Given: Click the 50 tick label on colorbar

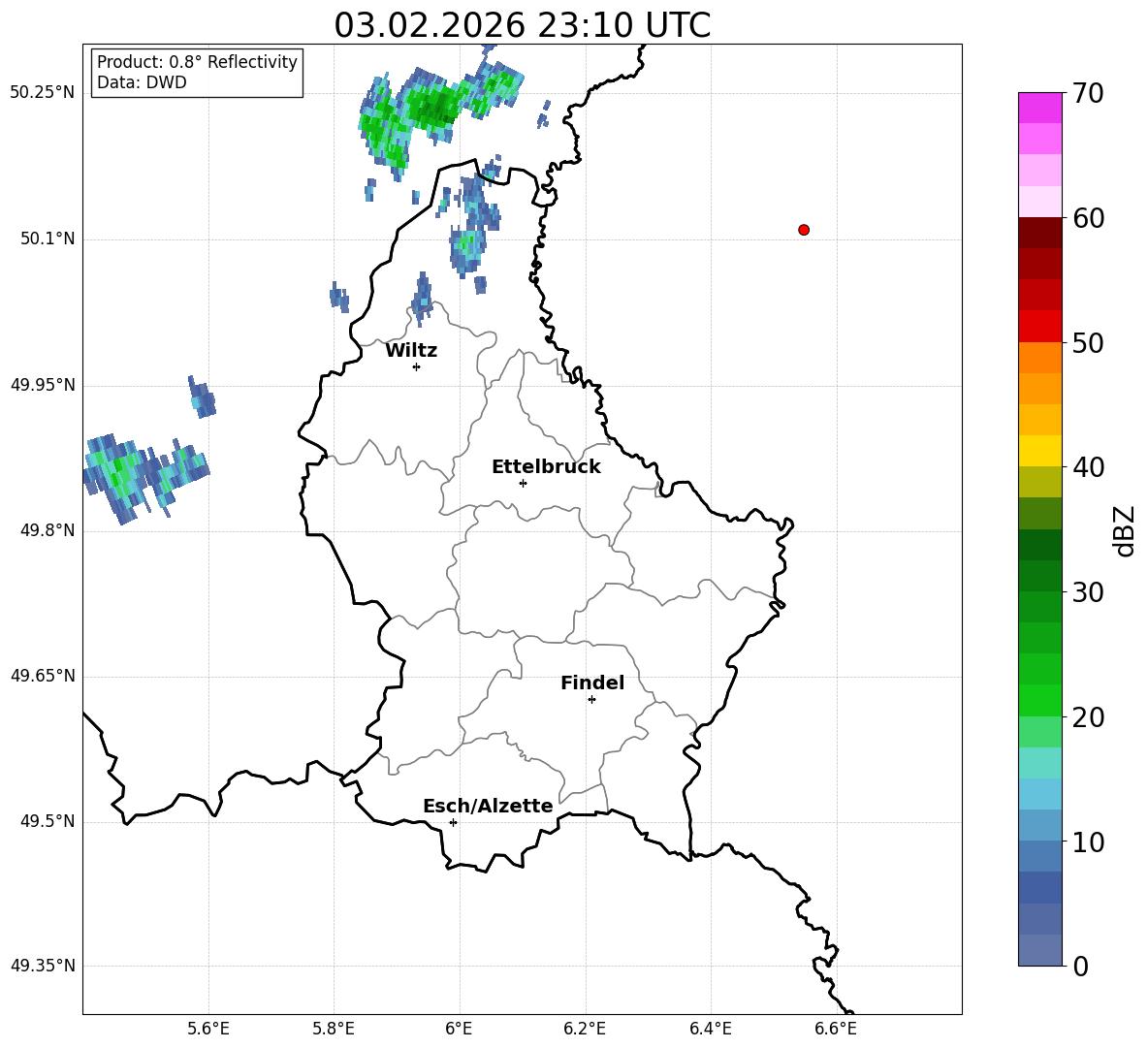Looking at the screenshot, I should coord(1088,342).
